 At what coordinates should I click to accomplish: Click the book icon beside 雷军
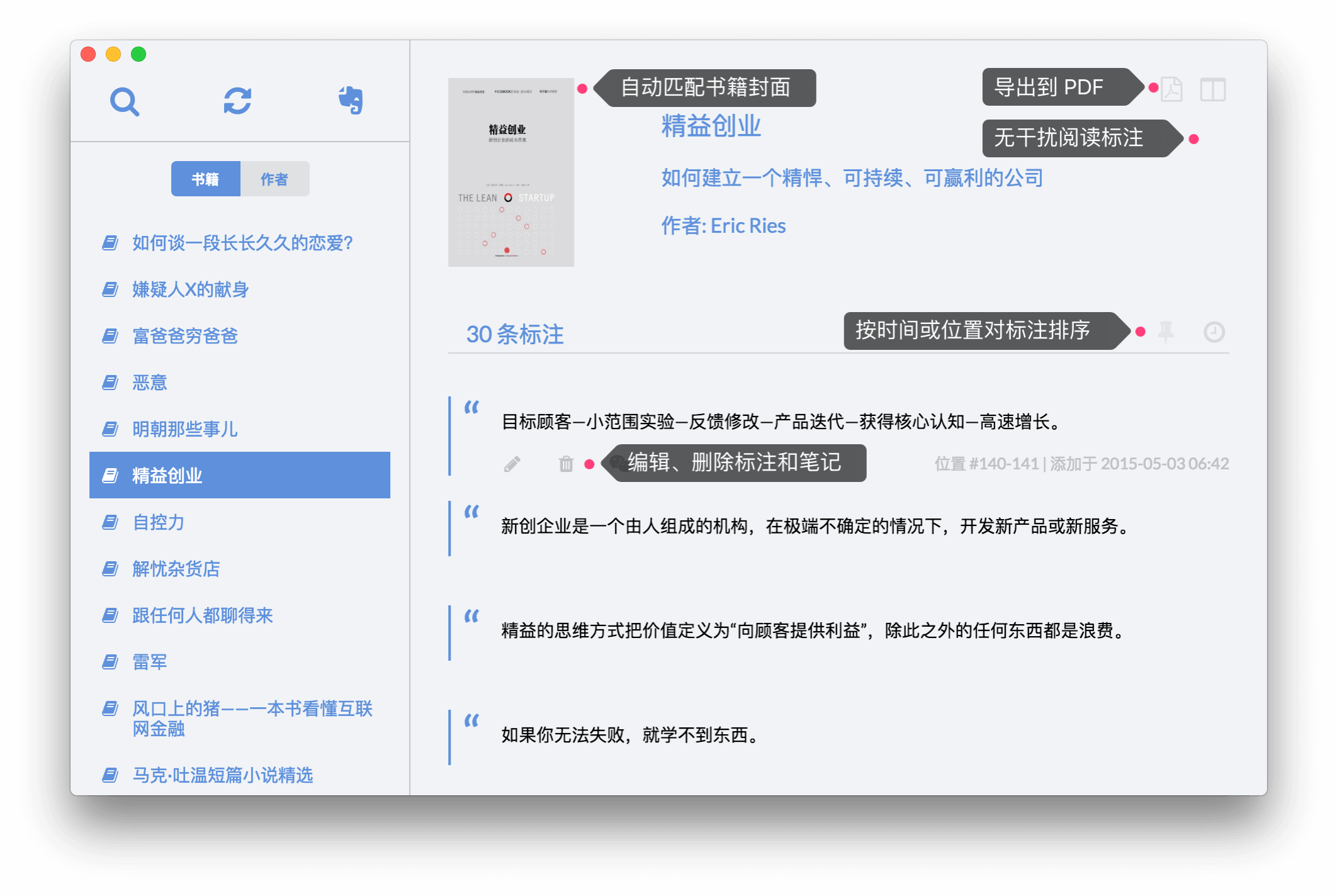tap(110, 662)
